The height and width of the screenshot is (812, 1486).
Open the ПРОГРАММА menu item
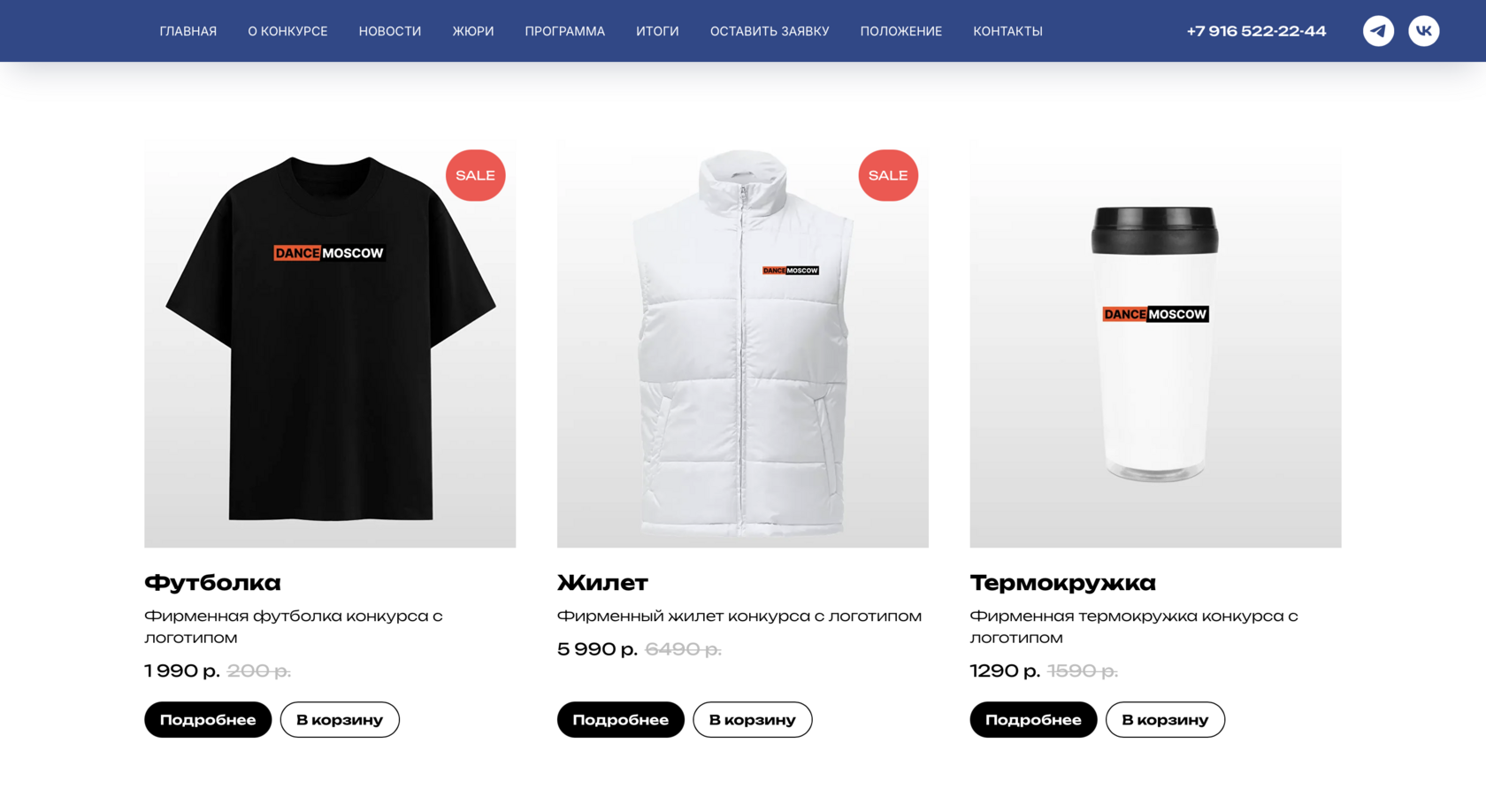tap(565, 31)
